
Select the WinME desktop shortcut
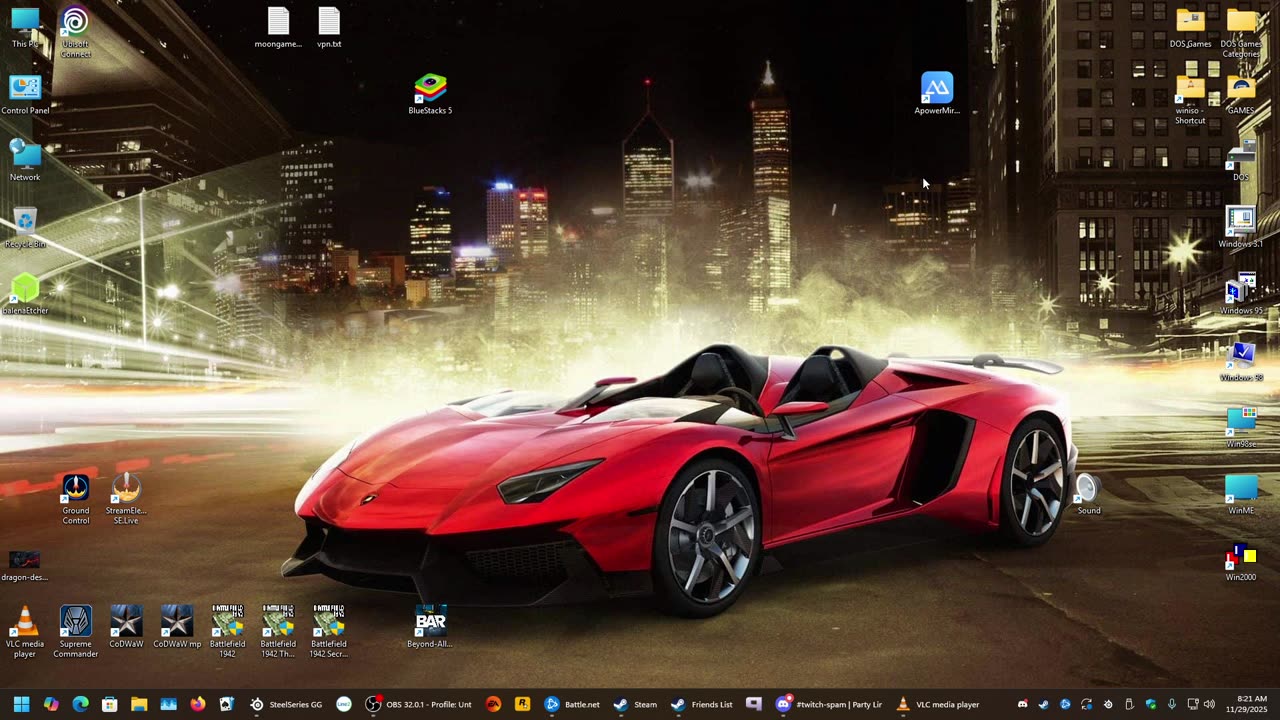tap(1241, 495)
